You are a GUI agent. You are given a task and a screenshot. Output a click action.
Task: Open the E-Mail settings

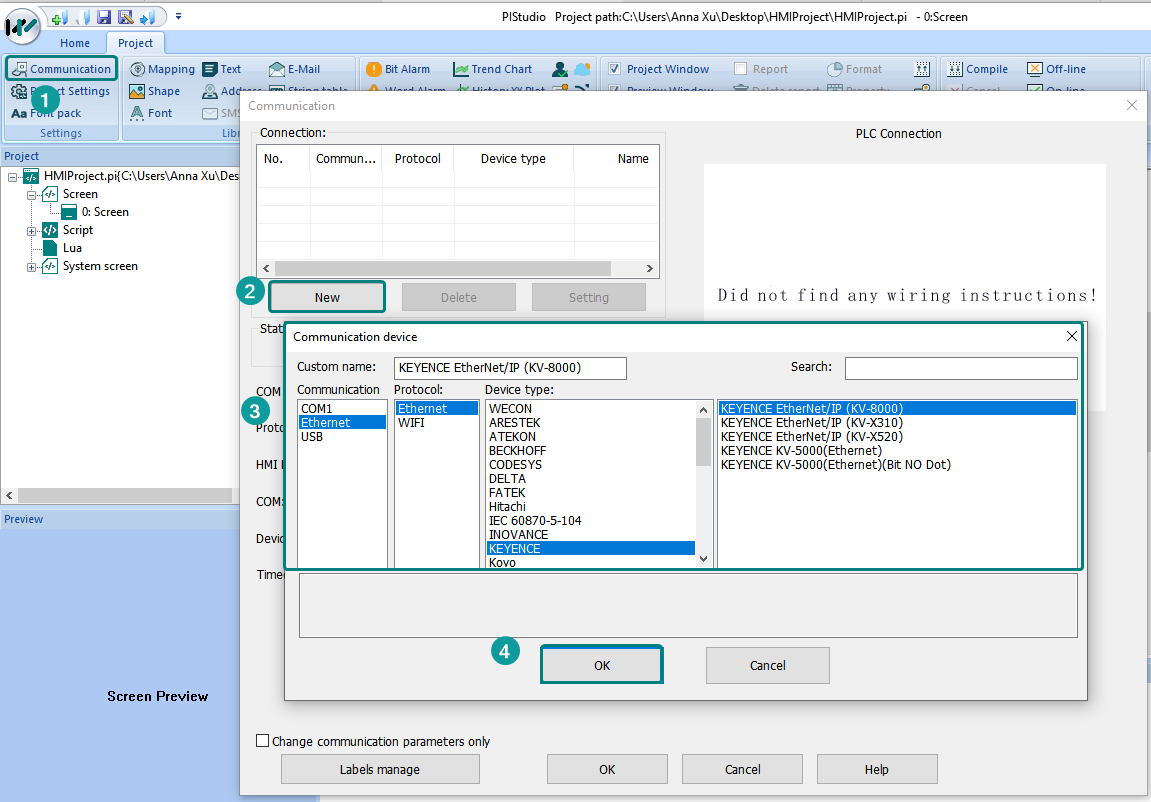pos(294,69)
